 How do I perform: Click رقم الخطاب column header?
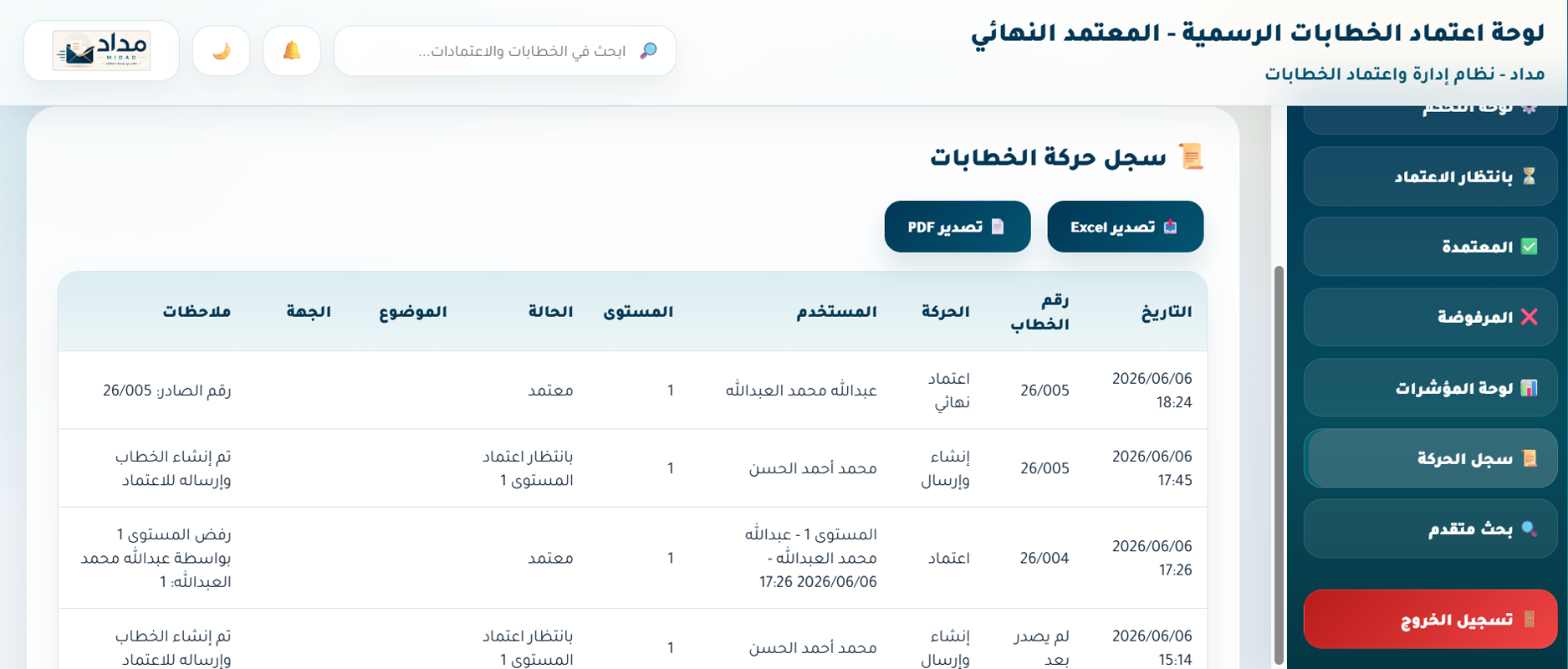tap(1039, 312)
